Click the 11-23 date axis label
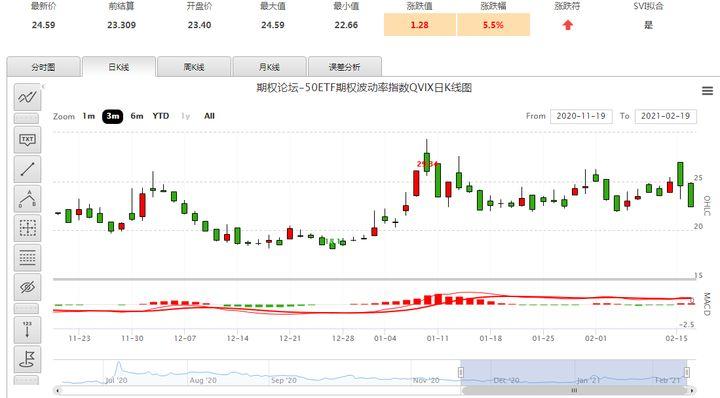720x398 pixels. pos(79,338)
